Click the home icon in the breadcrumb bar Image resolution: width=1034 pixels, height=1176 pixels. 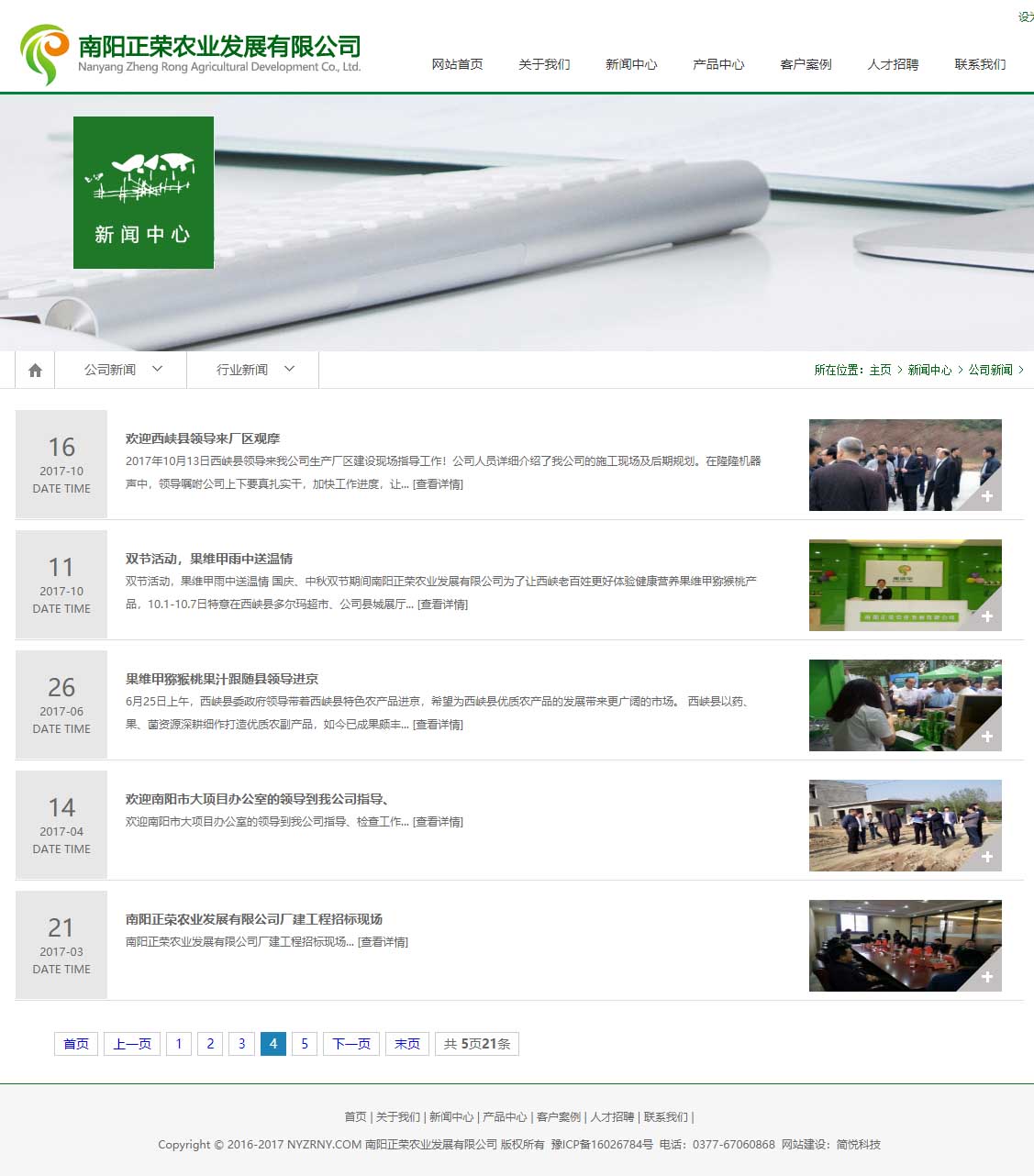coord(35,371)
